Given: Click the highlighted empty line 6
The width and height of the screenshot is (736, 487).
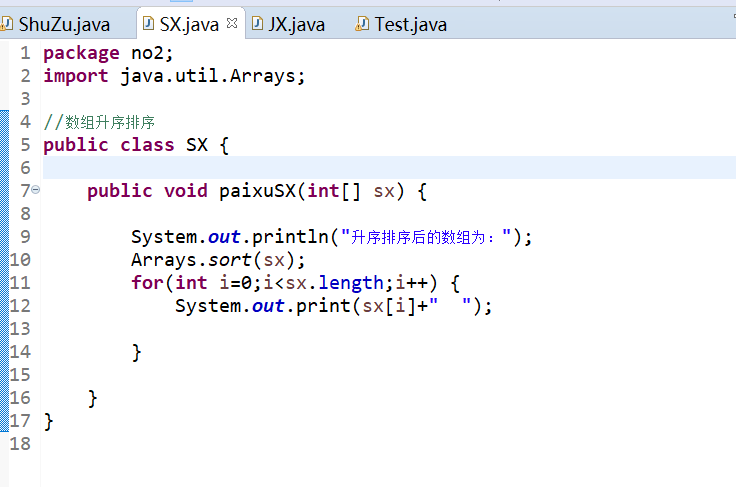Looking at the screenshot, I should pos(389,167).
